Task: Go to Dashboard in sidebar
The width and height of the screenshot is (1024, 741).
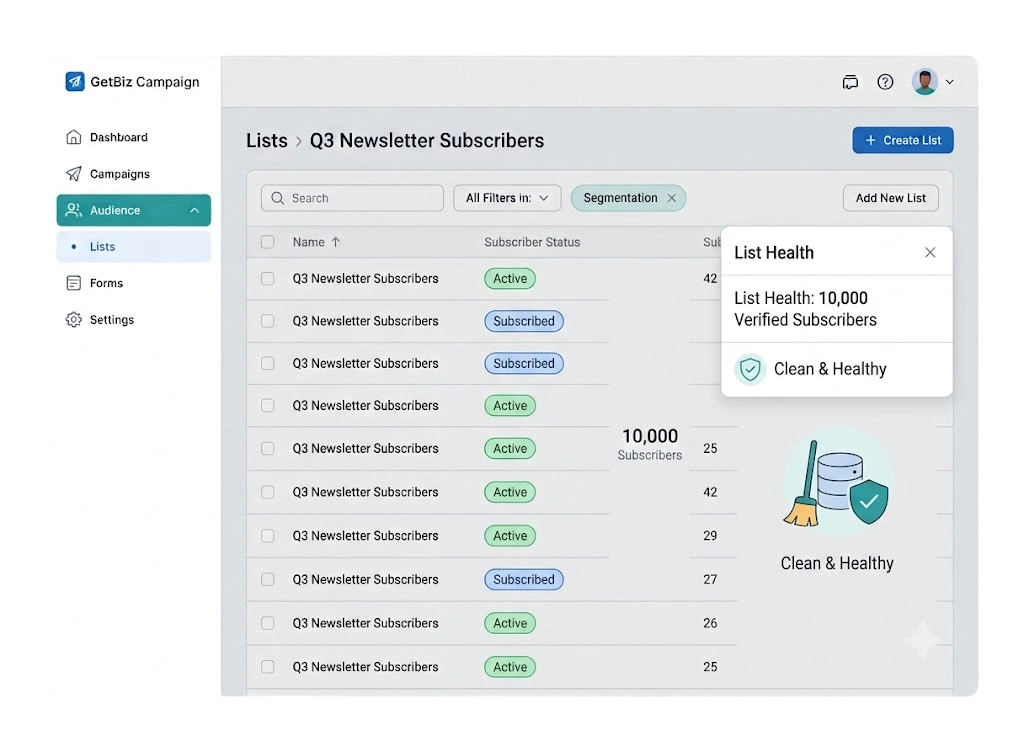Action: [x=119, y=137]
